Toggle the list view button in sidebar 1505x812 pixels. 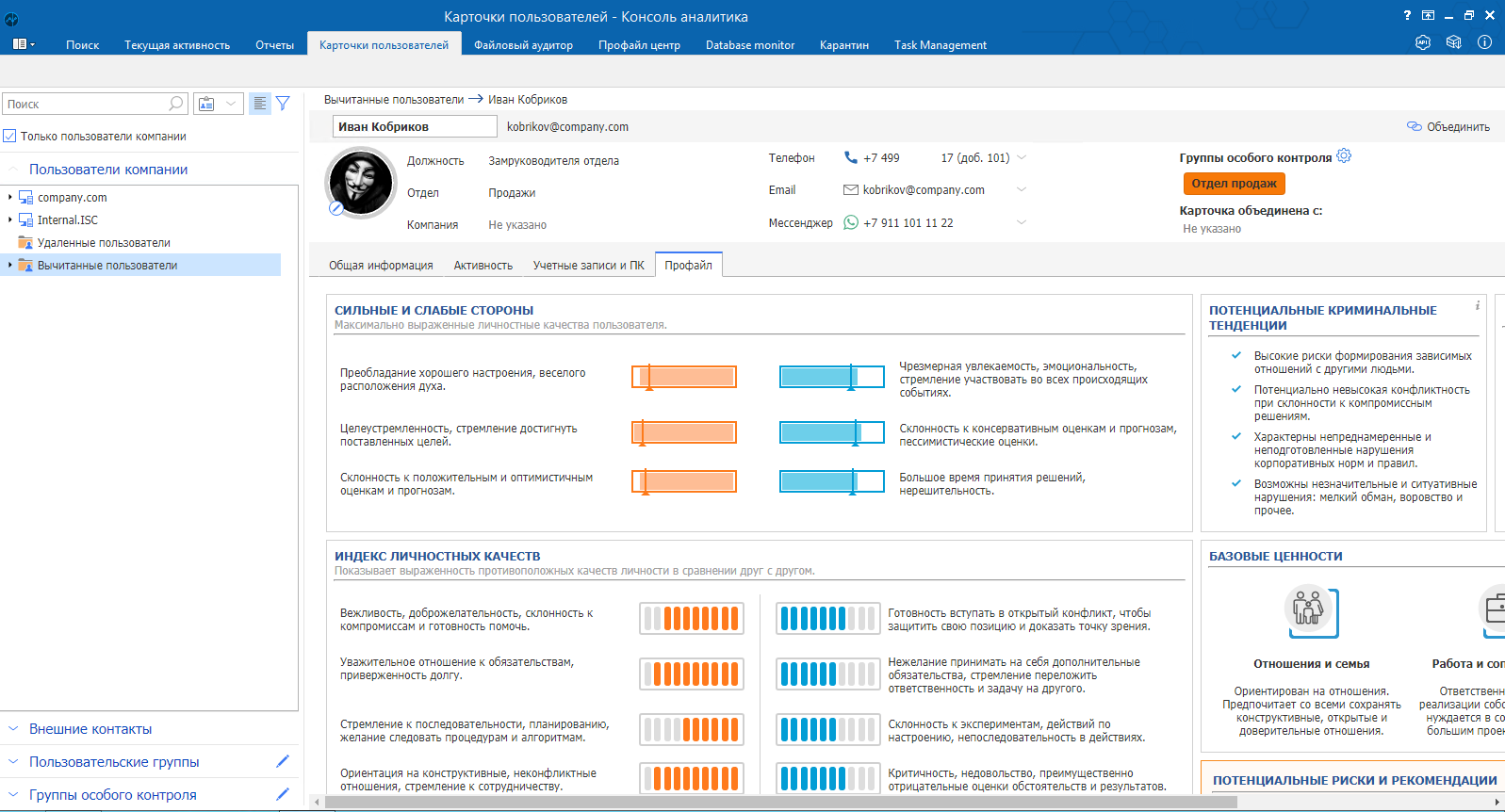[x=259, y=104]
